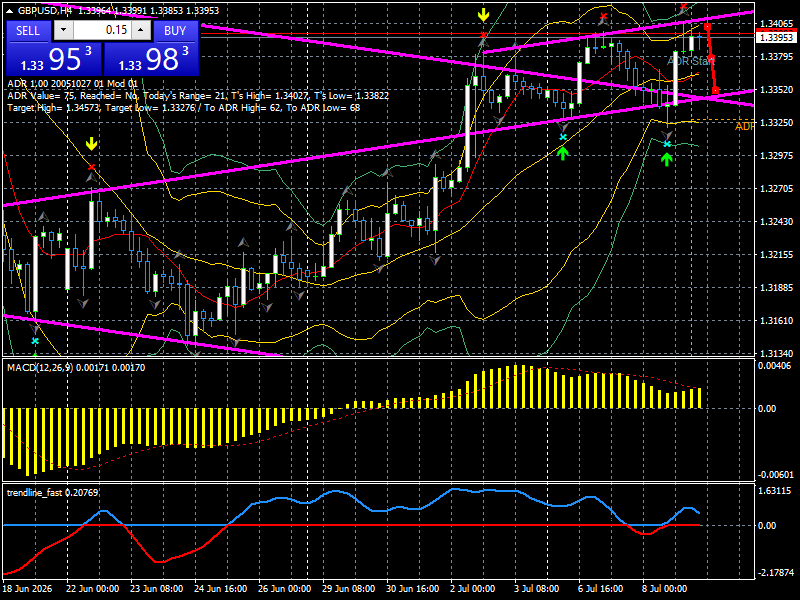Click 8 Jul 00:00 on the time axis

pos(664,589)
